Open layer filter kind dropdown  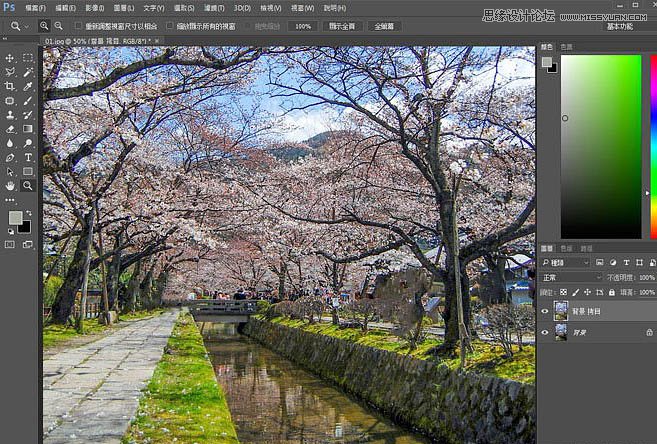coord(565,263)
